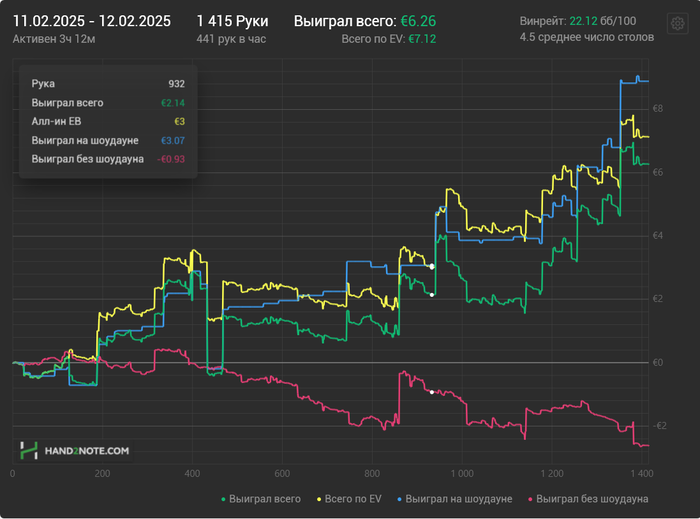This screenshot has height=519, width=700.
Task: Click '4.5 среднее число столов' text
Action: [587, 37]
